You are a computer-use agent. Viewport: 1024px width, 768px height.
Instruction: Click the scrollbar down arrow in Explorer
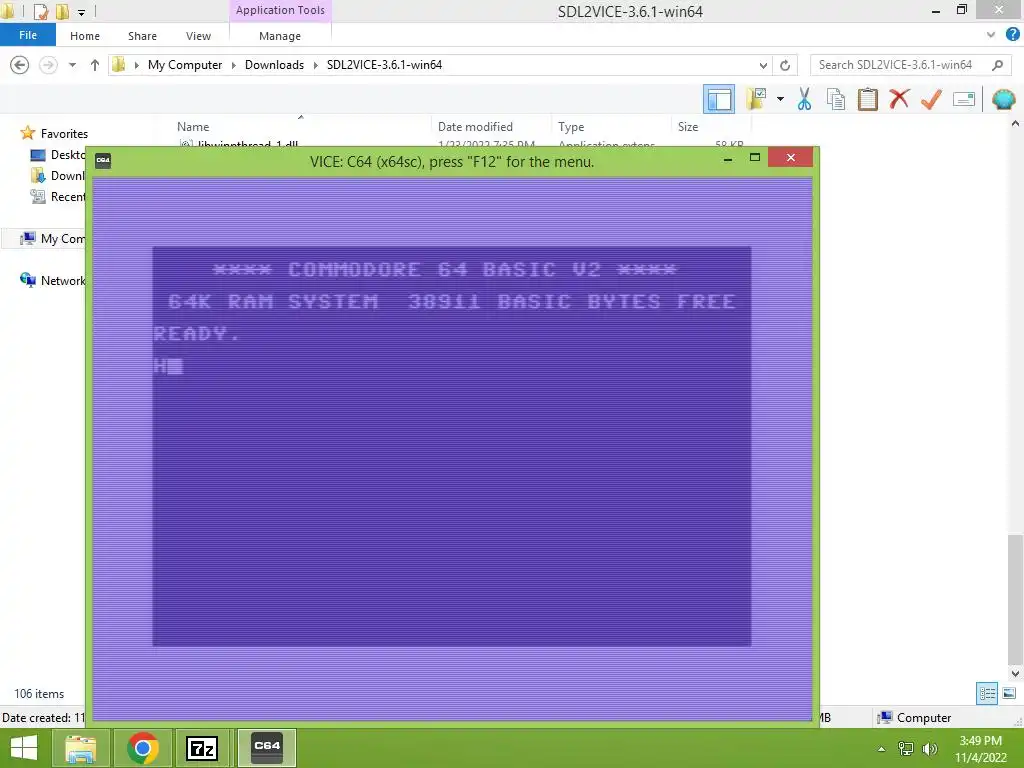point(1015,673)
